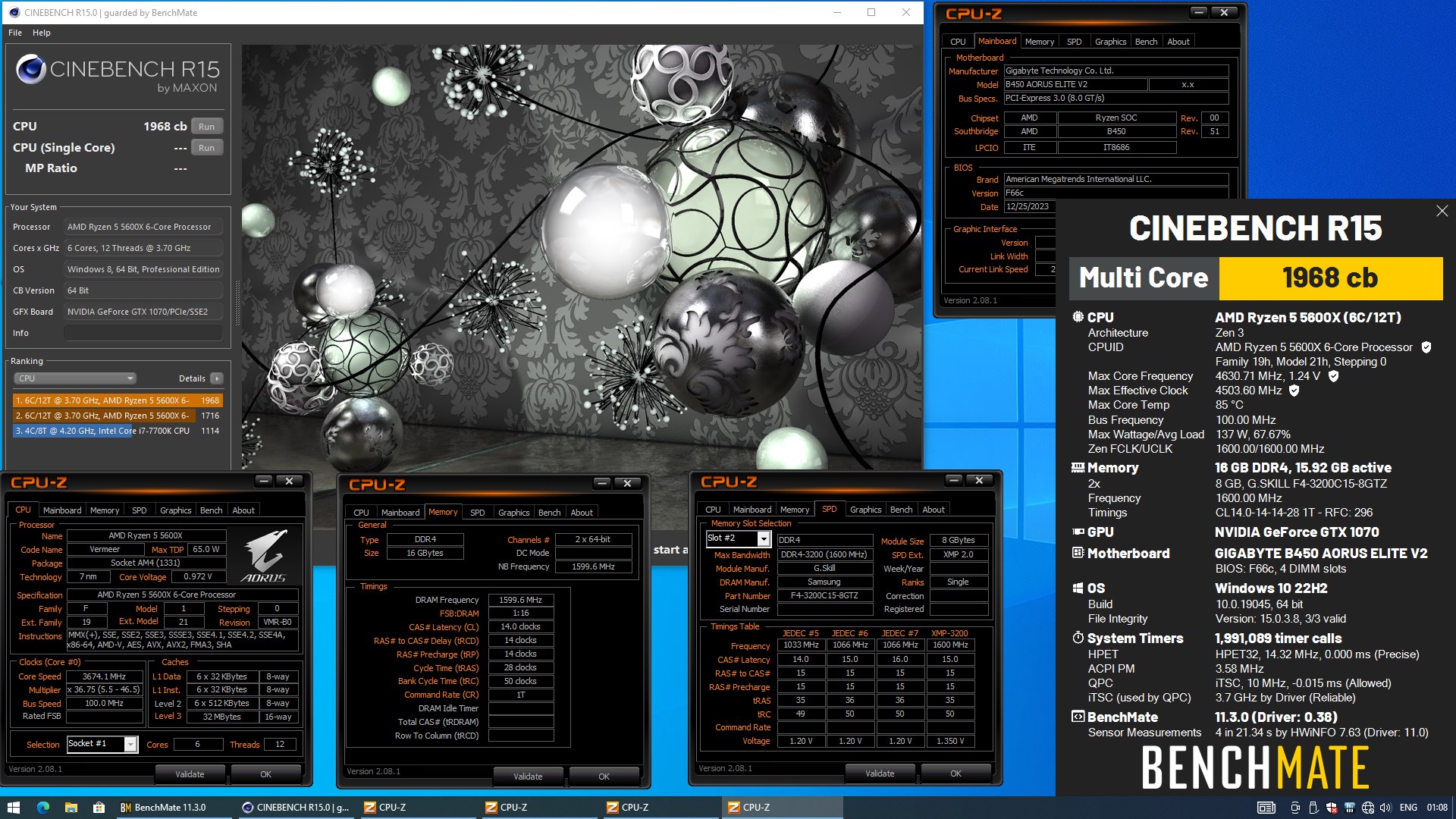1456x819 pixels.
Task: Click Validate in CPU-Z Memory window
Action: (528, 777)
